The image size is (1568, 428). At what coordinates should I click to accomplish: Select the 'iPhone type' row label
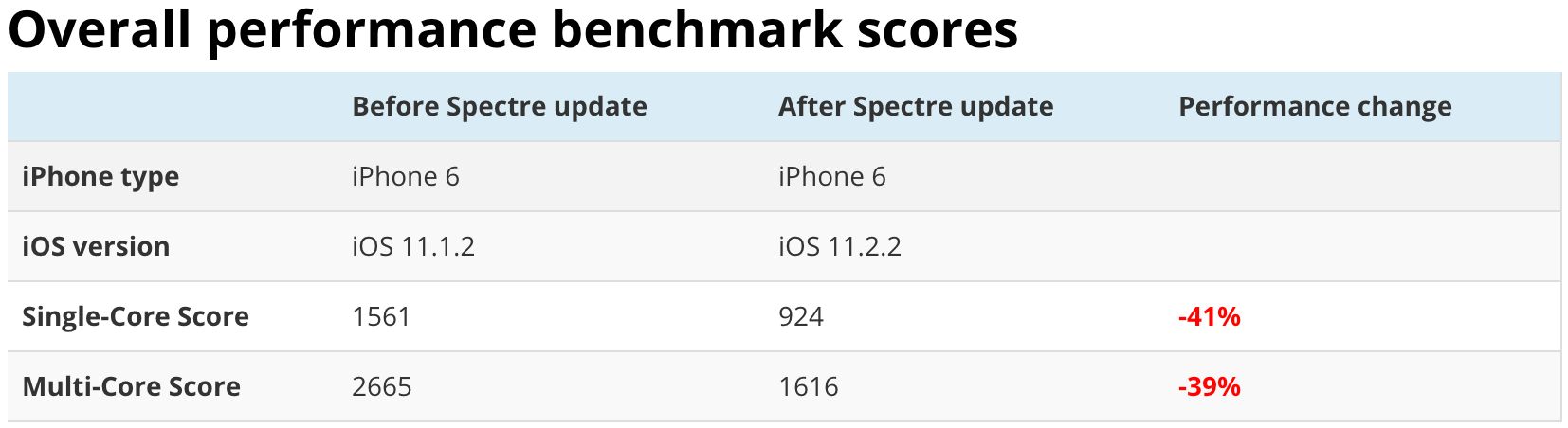[100, 177]
